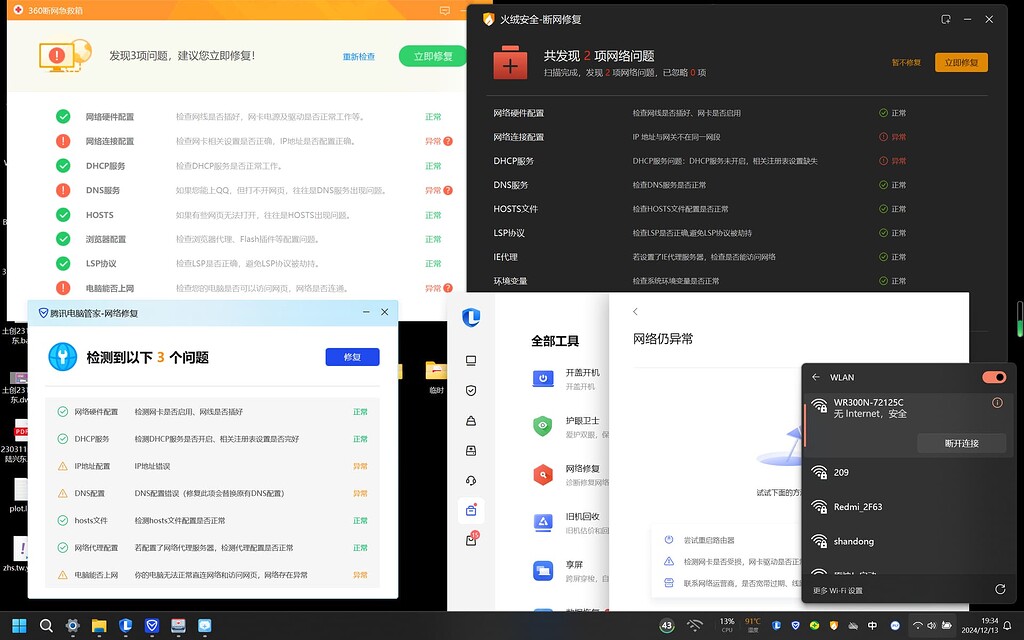The height and width of the screenshot is (640, 1024).
Task: Click 重新检查 link in 360 window
Action: coord(359,57)
